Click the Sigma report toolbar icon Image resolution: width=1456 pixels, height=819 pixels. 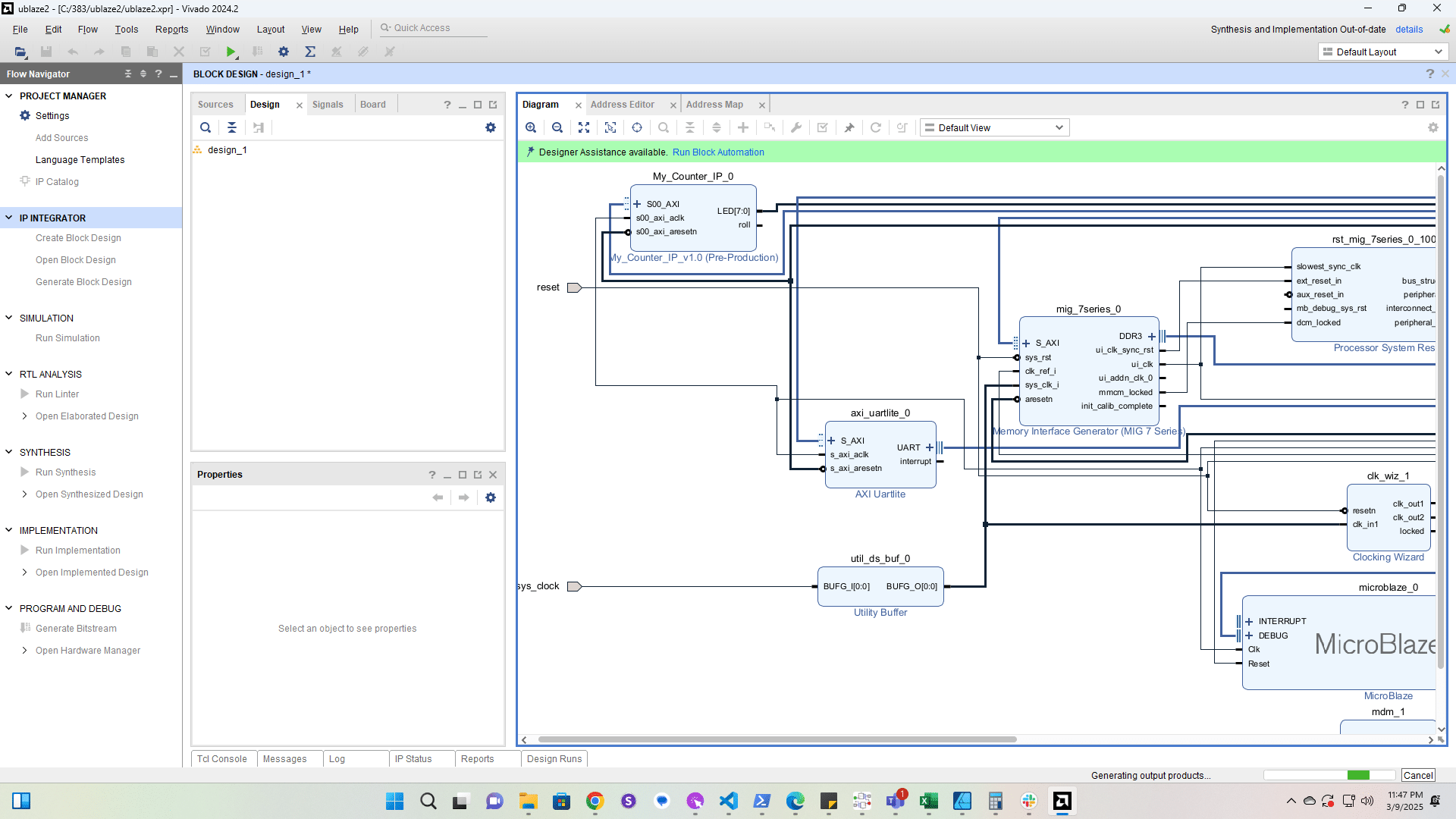[310, 52]
